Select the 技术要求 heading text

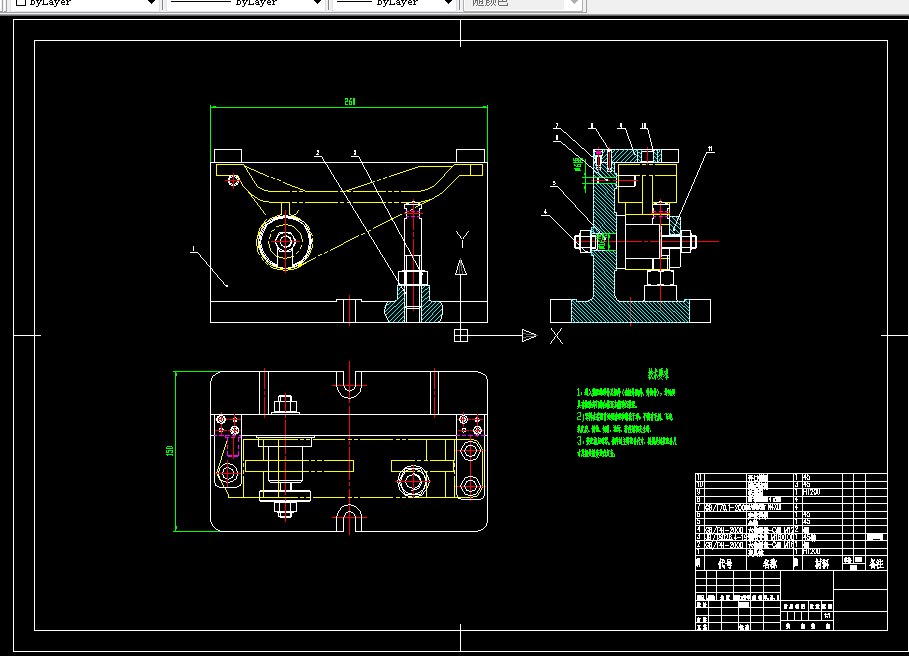pyautogui.click(x=658, y=374)
